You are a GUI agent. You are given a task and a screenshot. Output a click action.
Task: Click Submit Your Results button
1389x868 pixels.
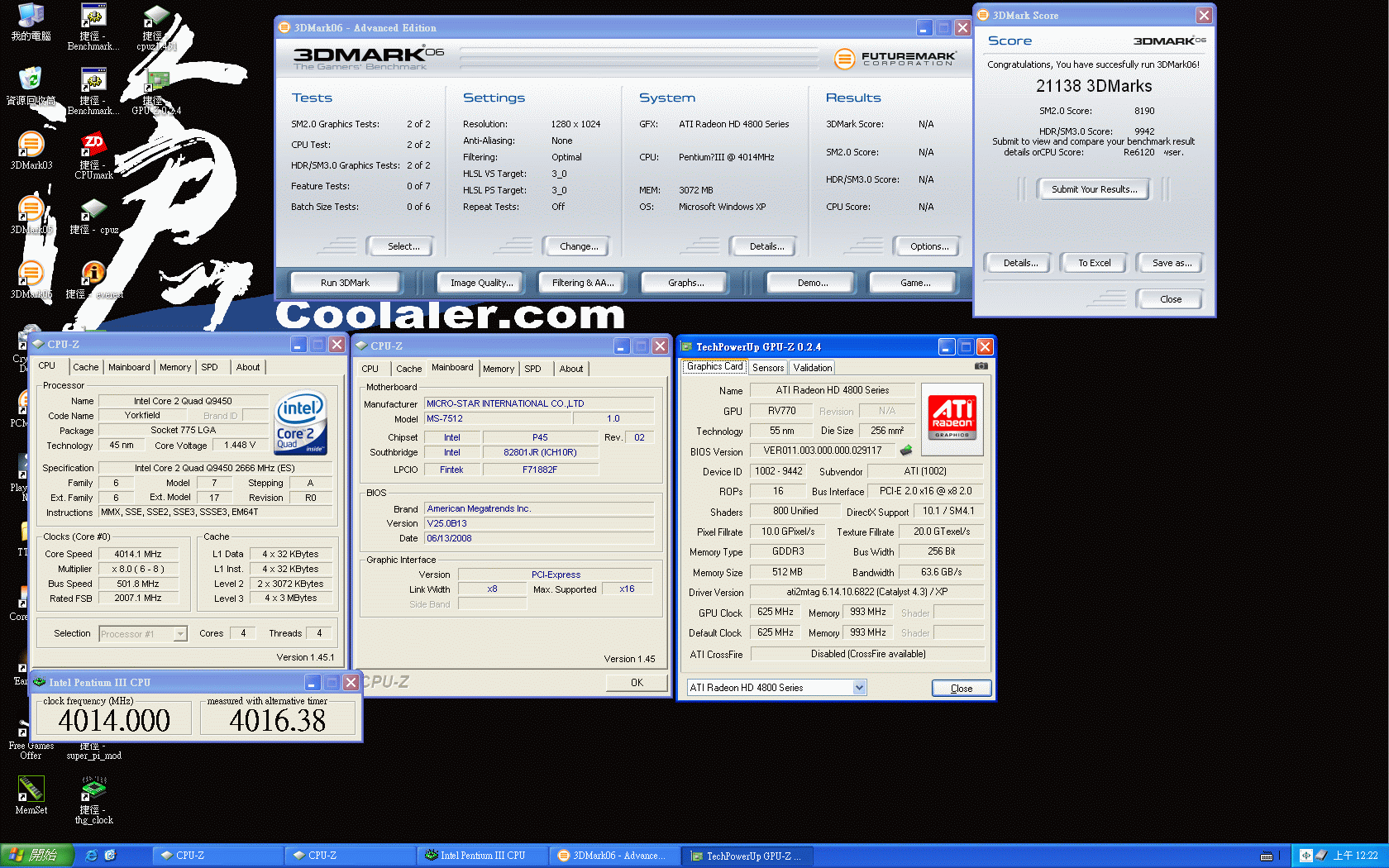(1094, 189)
